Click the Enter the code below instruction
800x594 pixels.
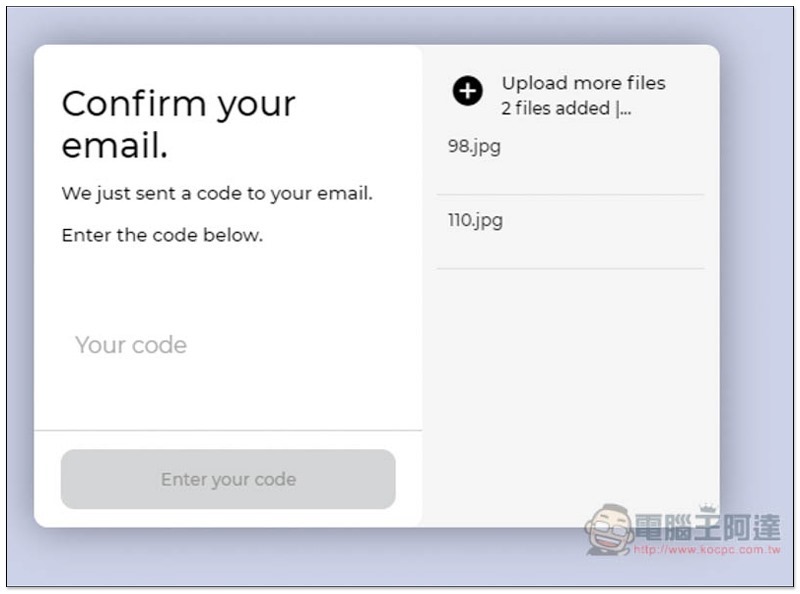tap(162, 235)
